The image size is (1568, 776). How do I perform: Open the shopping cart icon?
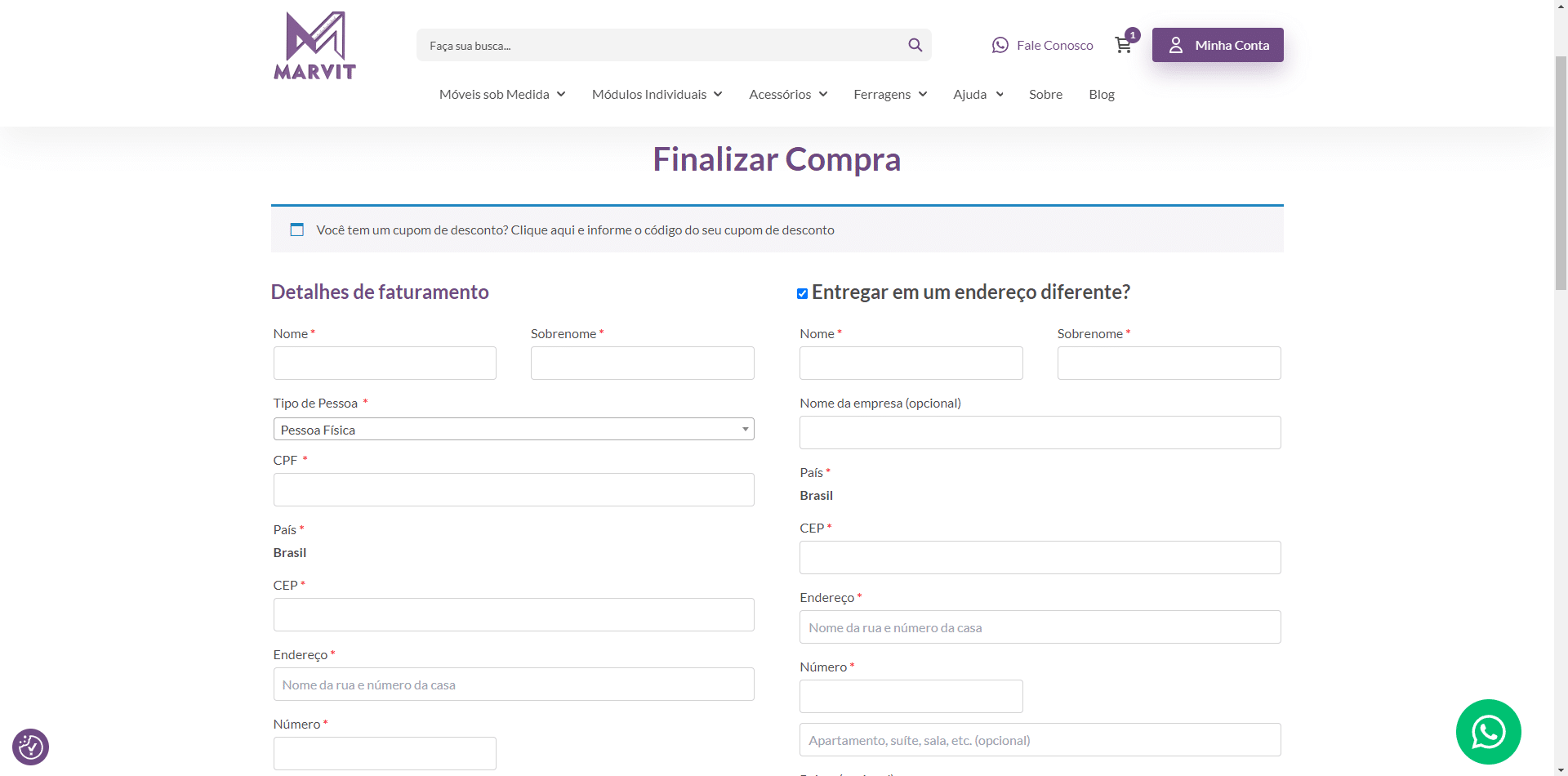pos(1123,46)
